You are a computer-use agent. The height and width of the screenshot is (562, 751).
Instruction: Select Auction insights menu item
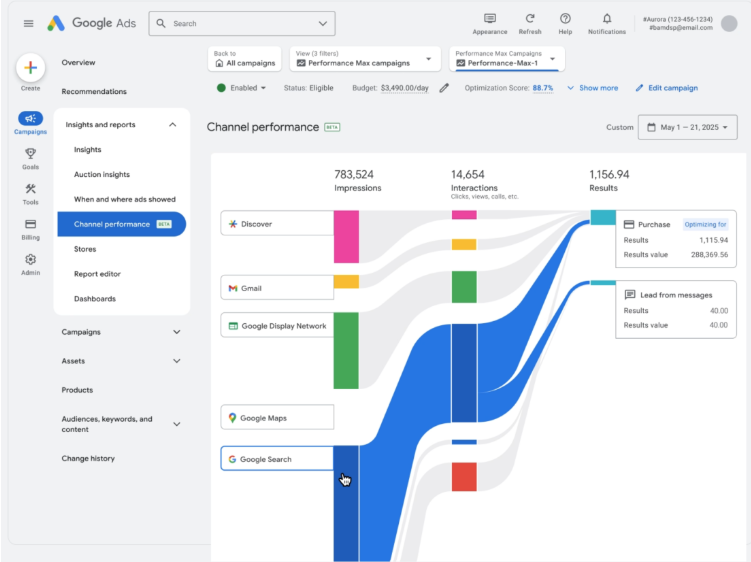coord(102,174)
